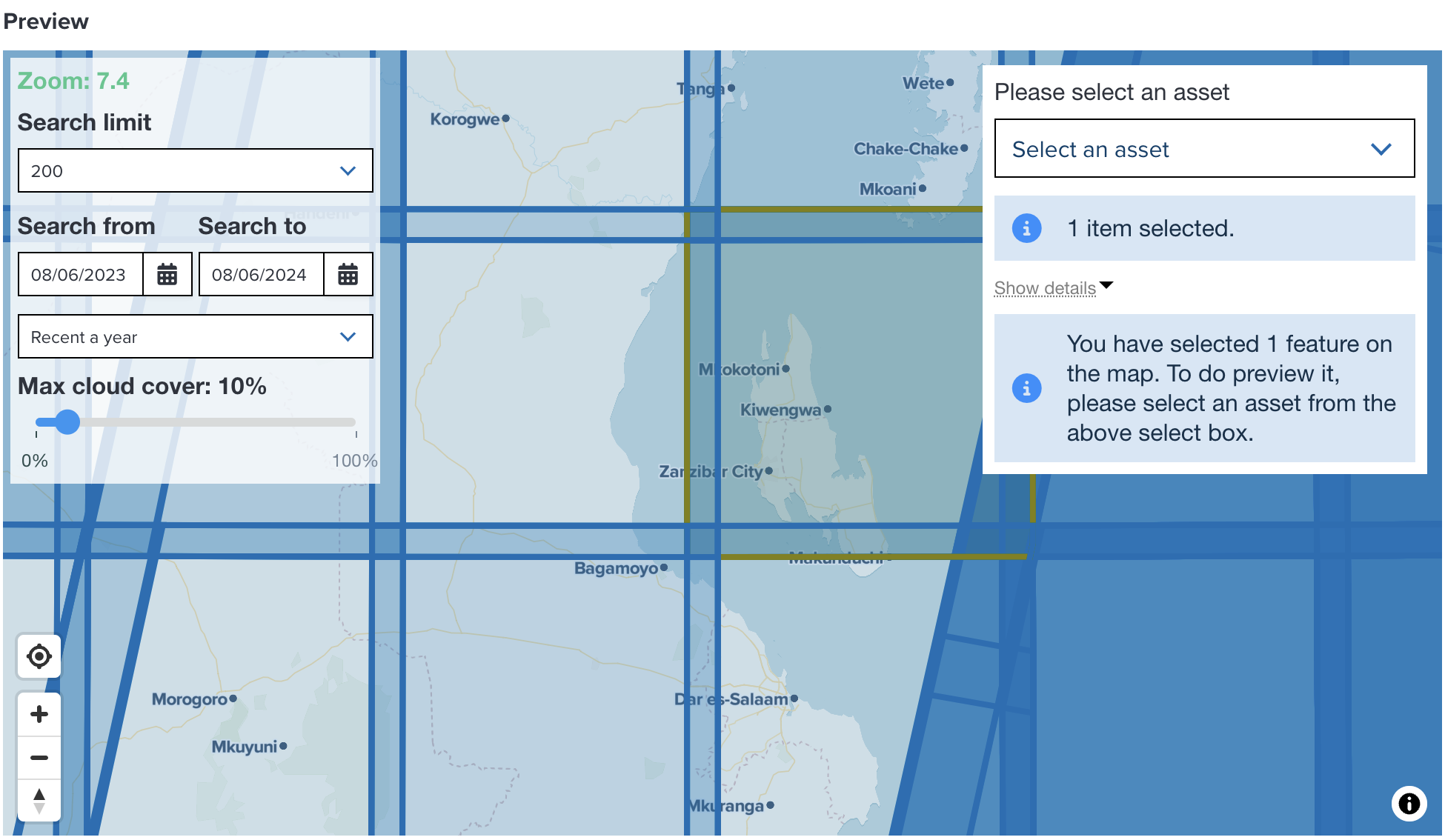Viewport: 1445px width, 840px height.
Task: Click the Show details link
Action: [1044, 288]
